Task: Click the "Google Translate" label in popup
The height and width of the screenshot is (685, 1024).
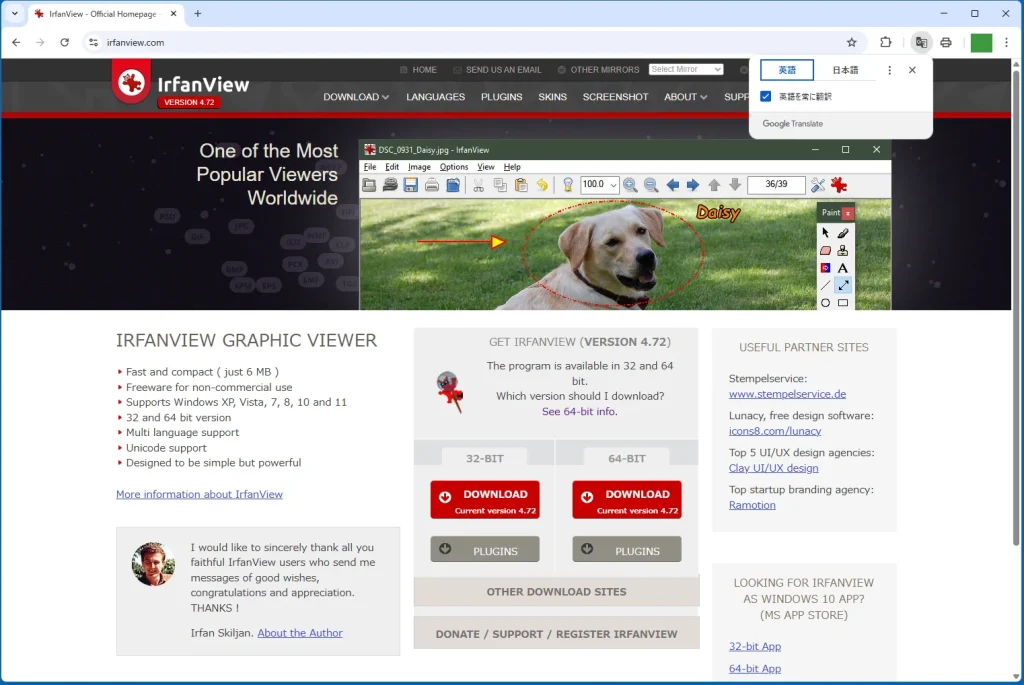Action: coord(793,123)
